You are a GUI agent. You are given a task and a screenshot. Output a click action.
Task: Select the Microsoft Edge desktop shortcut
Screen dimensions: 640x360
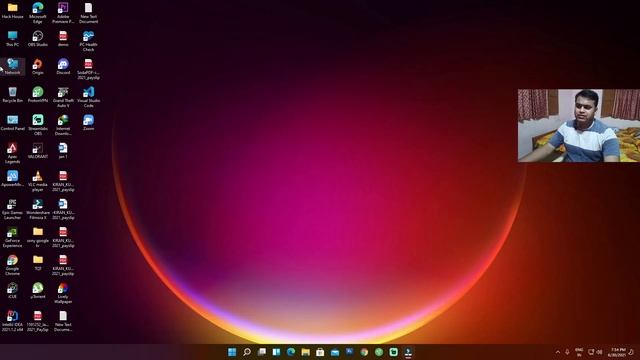pos(38,12)
